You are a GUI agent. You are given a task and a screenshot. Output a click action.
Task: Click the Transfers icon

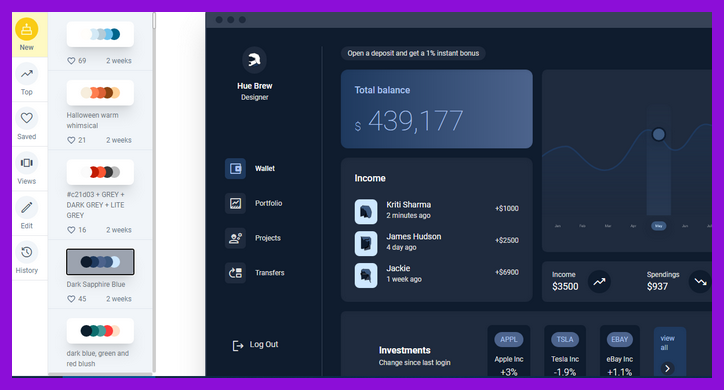pyautogui.click(x=235, y=273)
